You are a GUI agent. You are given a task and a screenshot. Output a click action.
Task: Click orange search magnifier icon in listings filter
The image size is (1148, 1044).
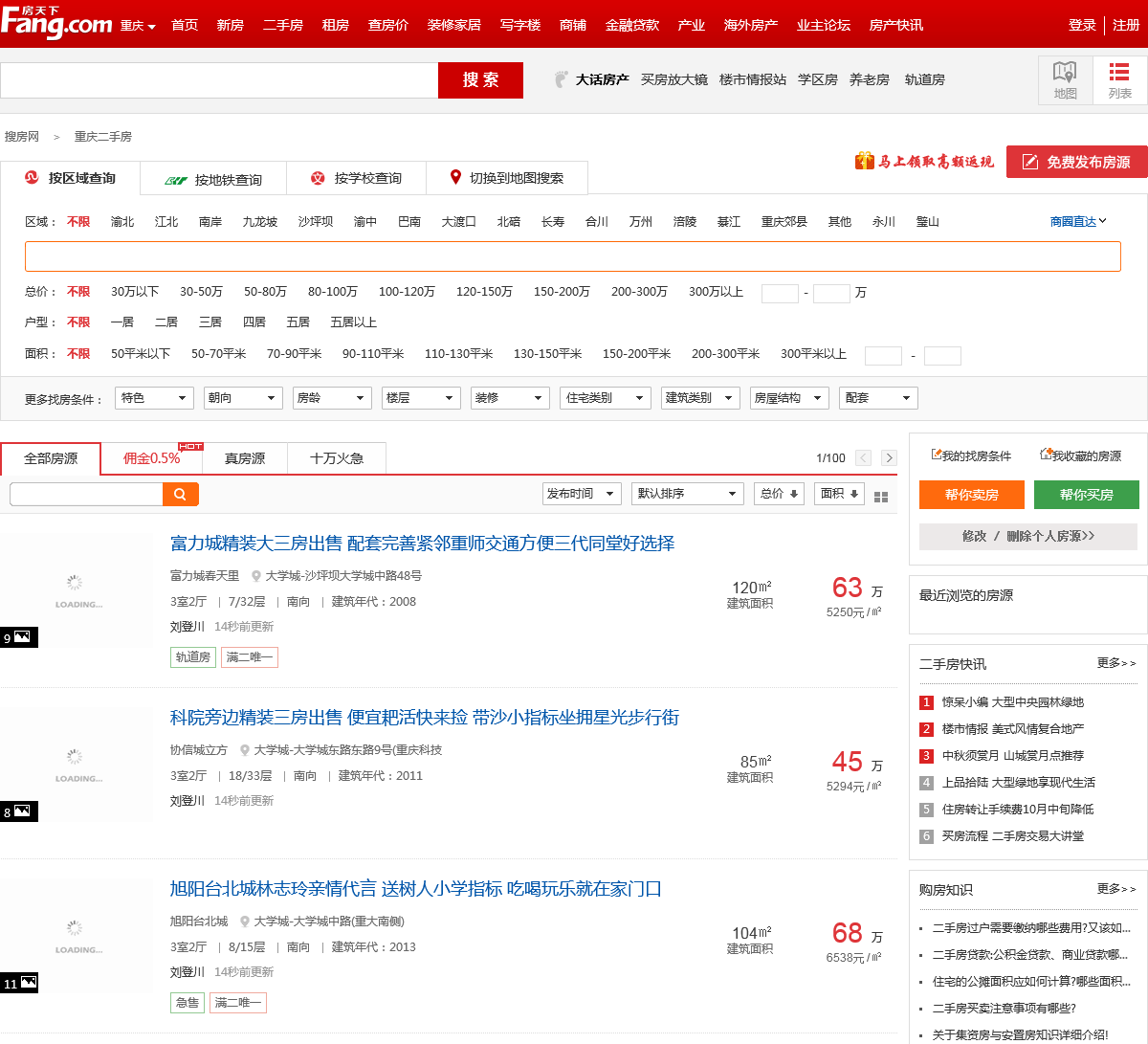[181, 494]
